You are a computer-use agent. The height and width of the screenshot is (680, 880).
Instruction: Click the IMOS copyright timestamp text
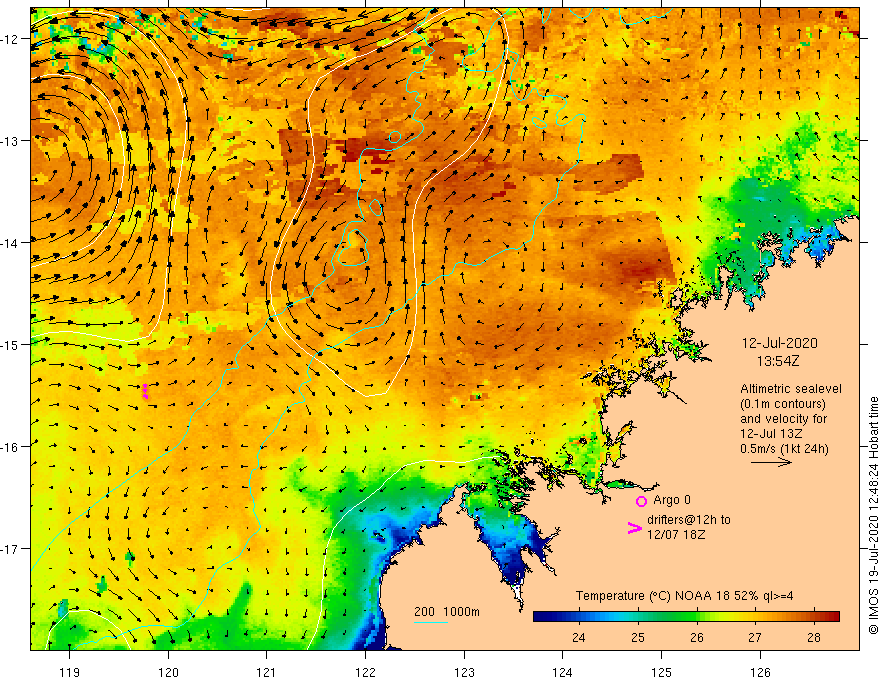(873, 515)
